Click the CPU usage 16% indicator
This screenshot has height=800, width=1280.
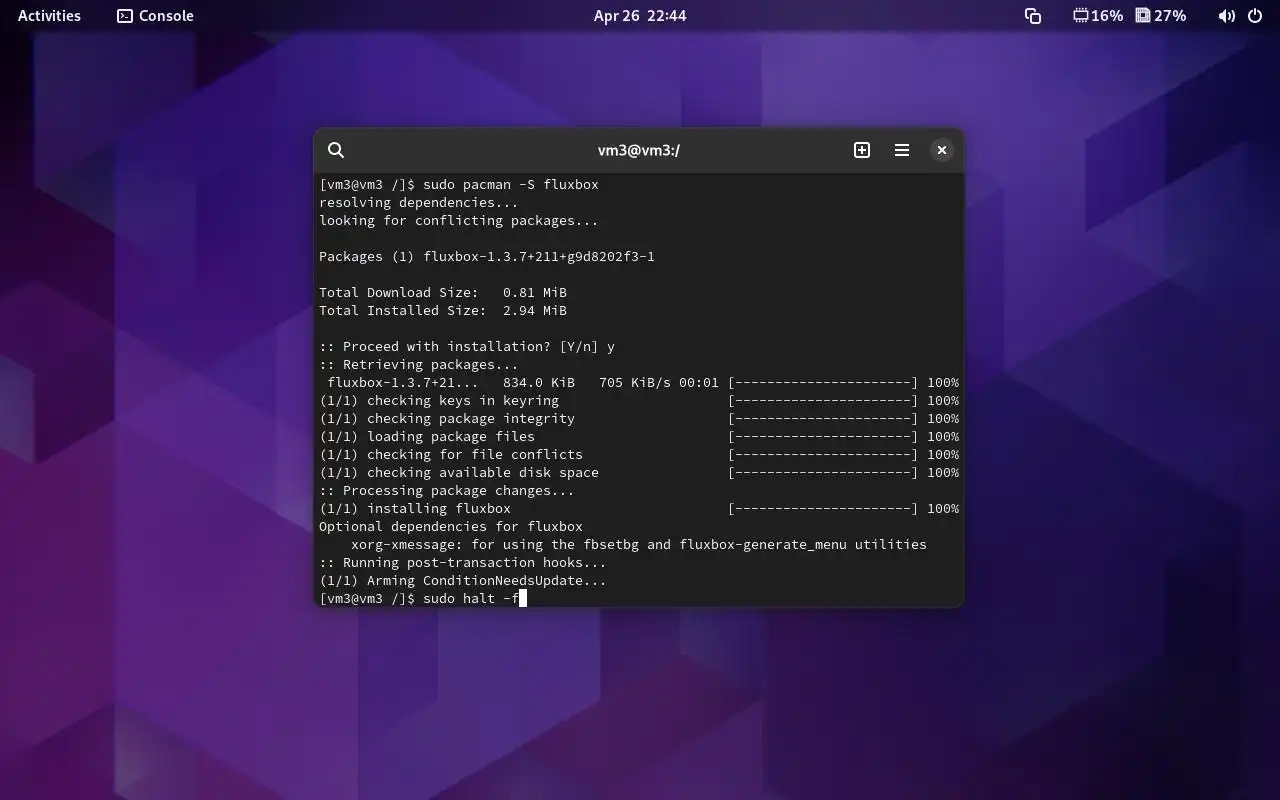click(x=1098, y=16)
